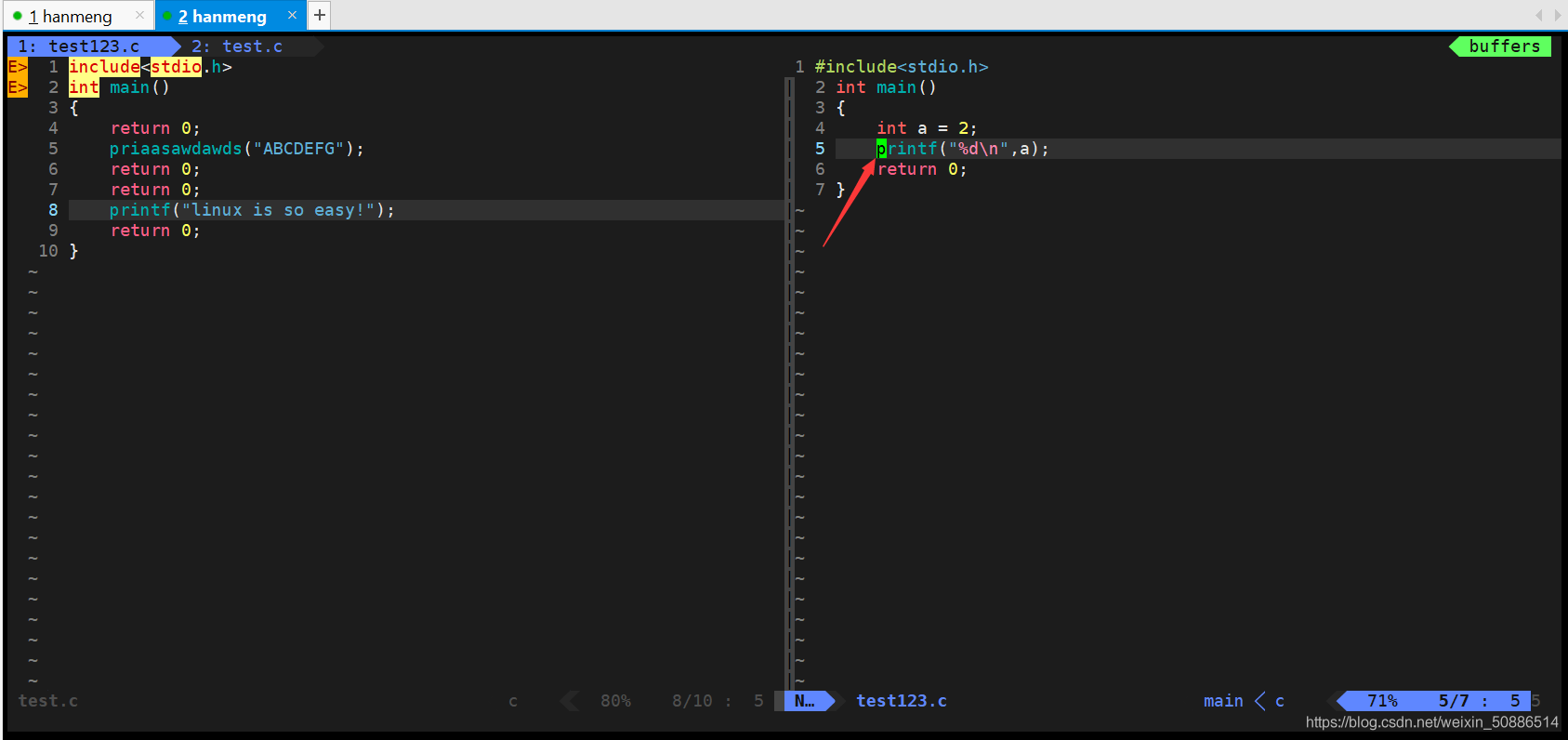Click the 80% indicator in left status line
Image resolution: width=1568 pixels, height=740 pixels.
[x=615, y=701]
